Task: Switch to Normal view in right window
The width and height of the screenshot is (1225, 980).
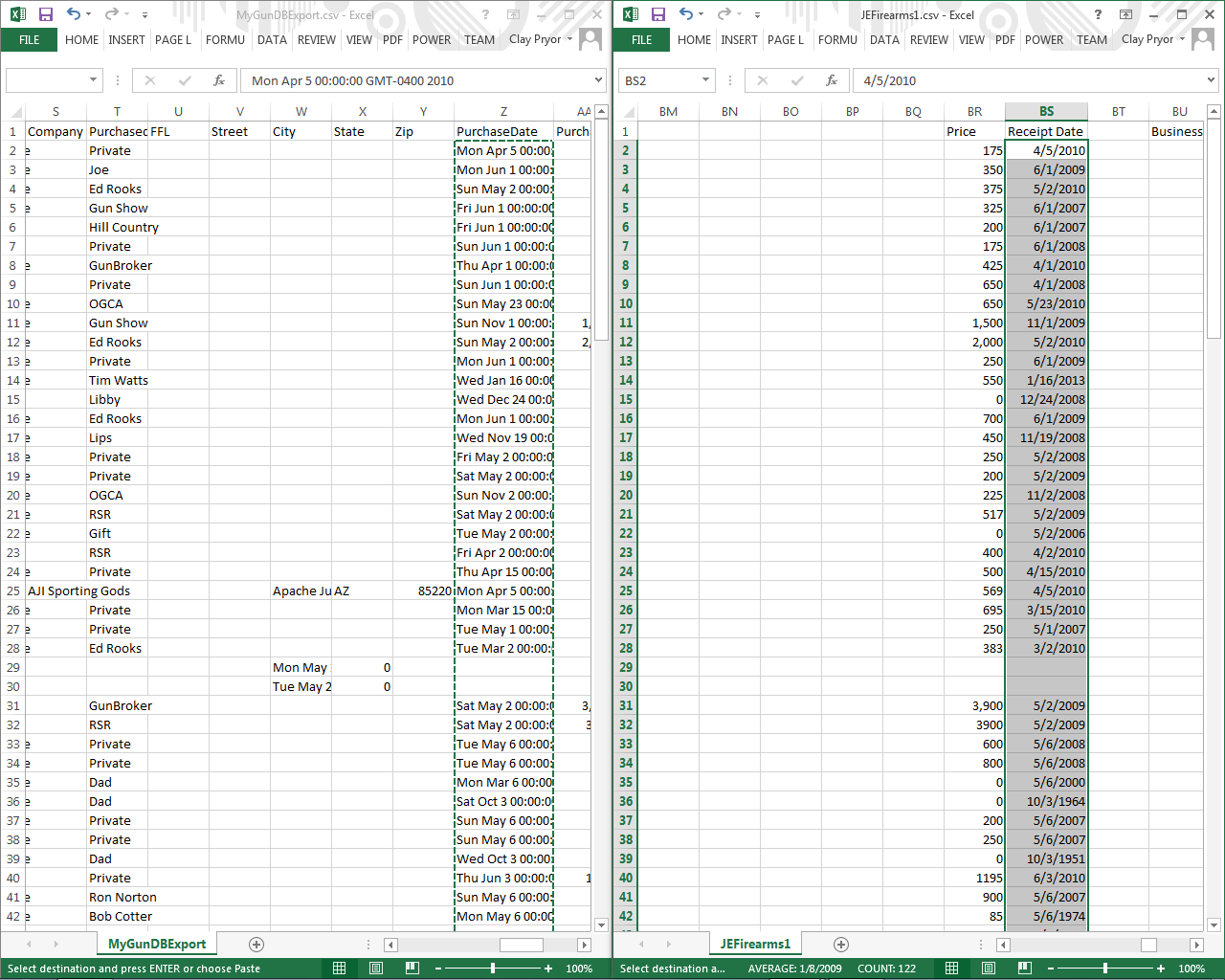Action: (x=951, y=969)
